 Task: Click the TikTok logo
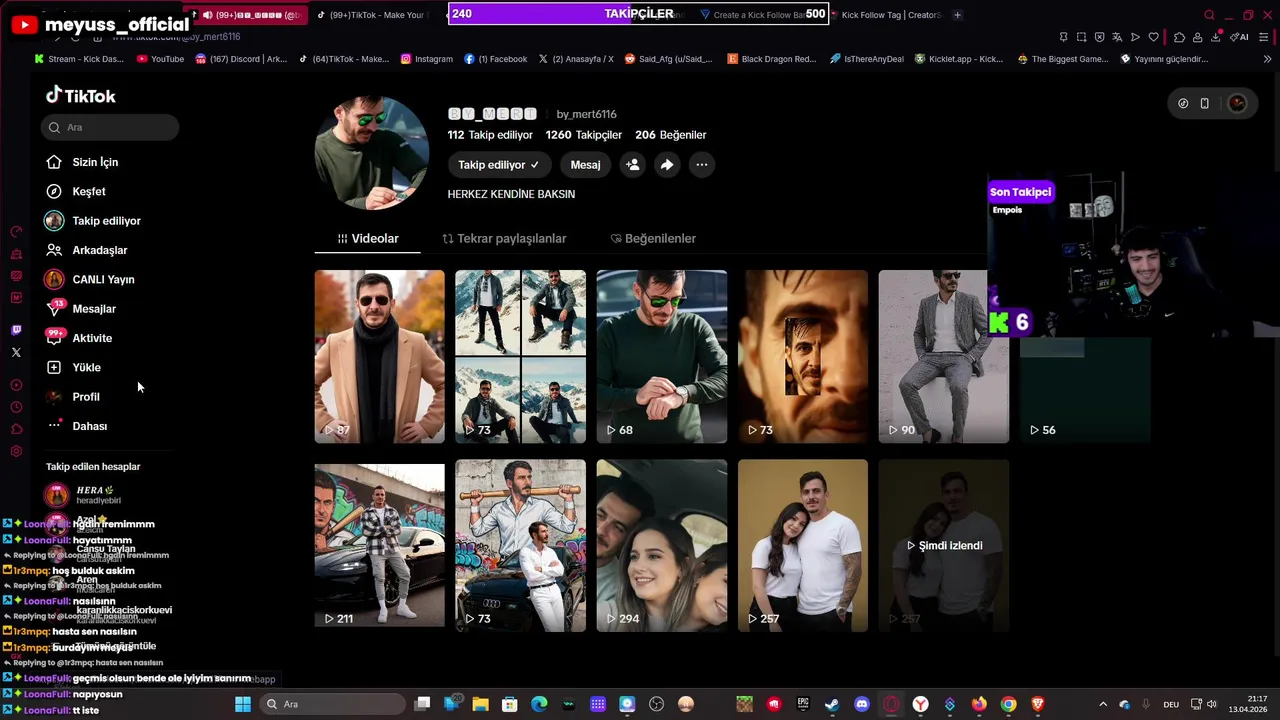81,96
